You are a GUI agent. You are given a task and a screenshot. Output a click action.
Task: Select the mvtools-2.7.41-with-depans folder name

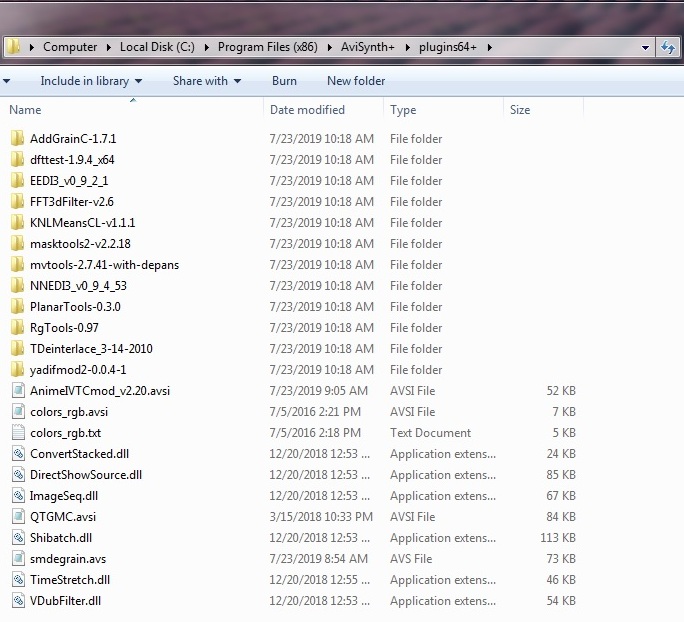104,265
